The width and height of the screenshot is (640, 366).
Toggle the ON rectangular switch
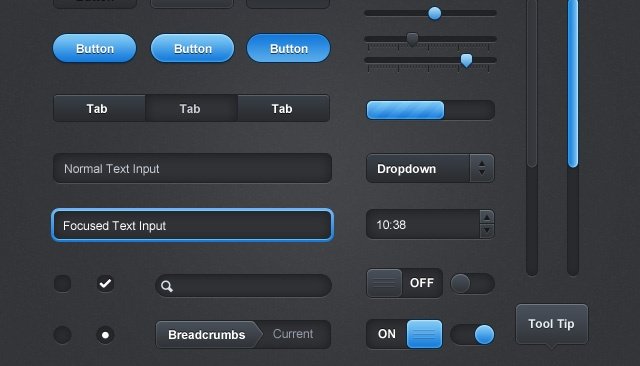(x=404, y=334)
